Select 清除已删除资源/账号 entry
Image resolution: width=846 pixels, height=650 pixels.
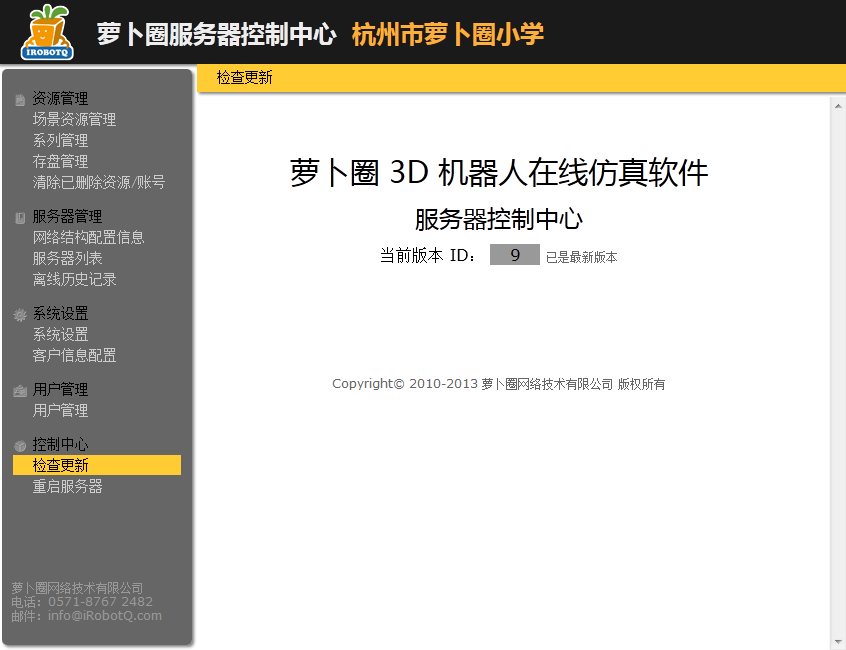pyautogui.click(x=99, y=182)
